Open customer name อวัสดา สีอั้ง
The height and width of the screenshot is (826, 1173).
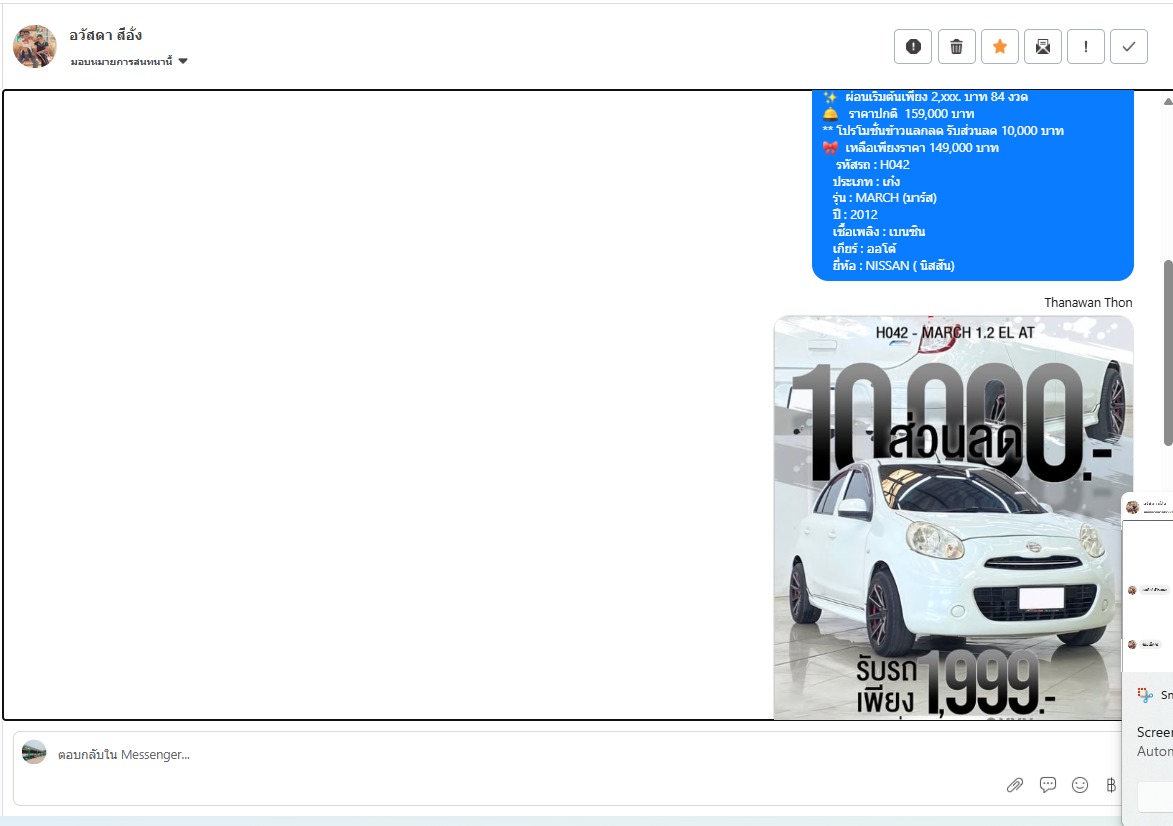[106, 35]
